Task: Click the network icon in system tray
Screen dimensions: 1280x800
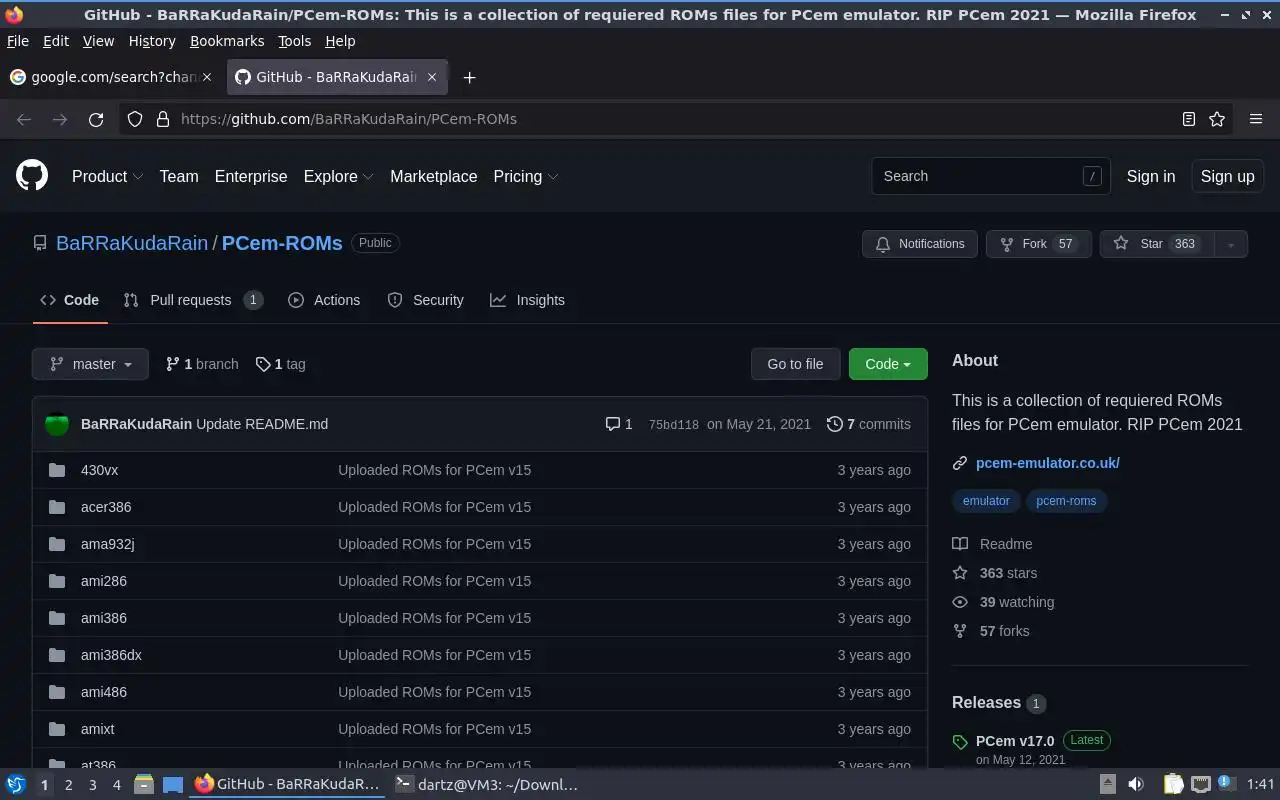Action: (1201, 785)
